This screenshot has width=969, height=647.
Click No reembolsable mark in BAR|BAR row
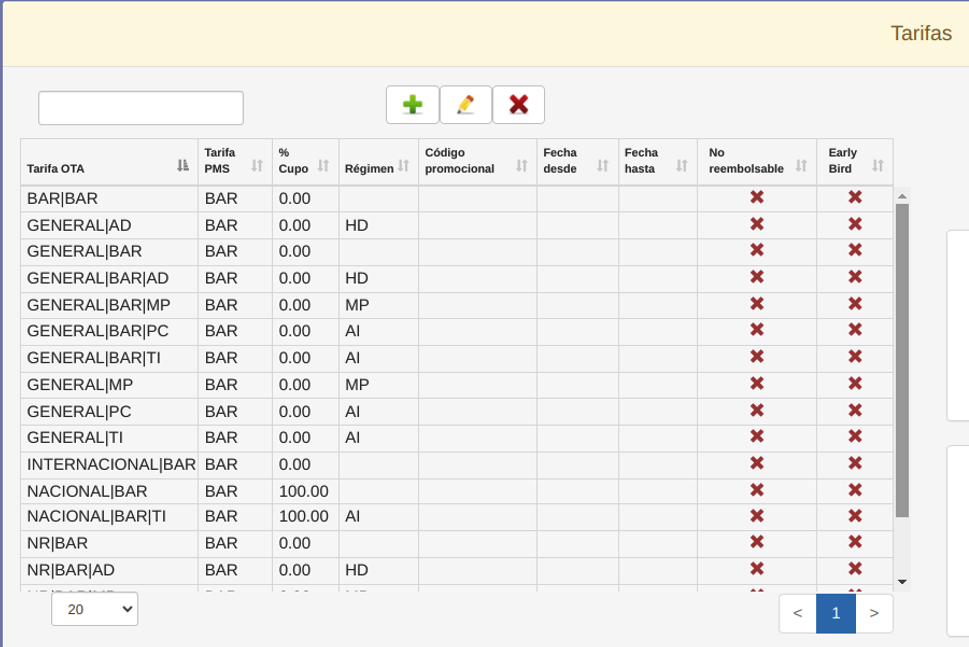coord(757,197)
